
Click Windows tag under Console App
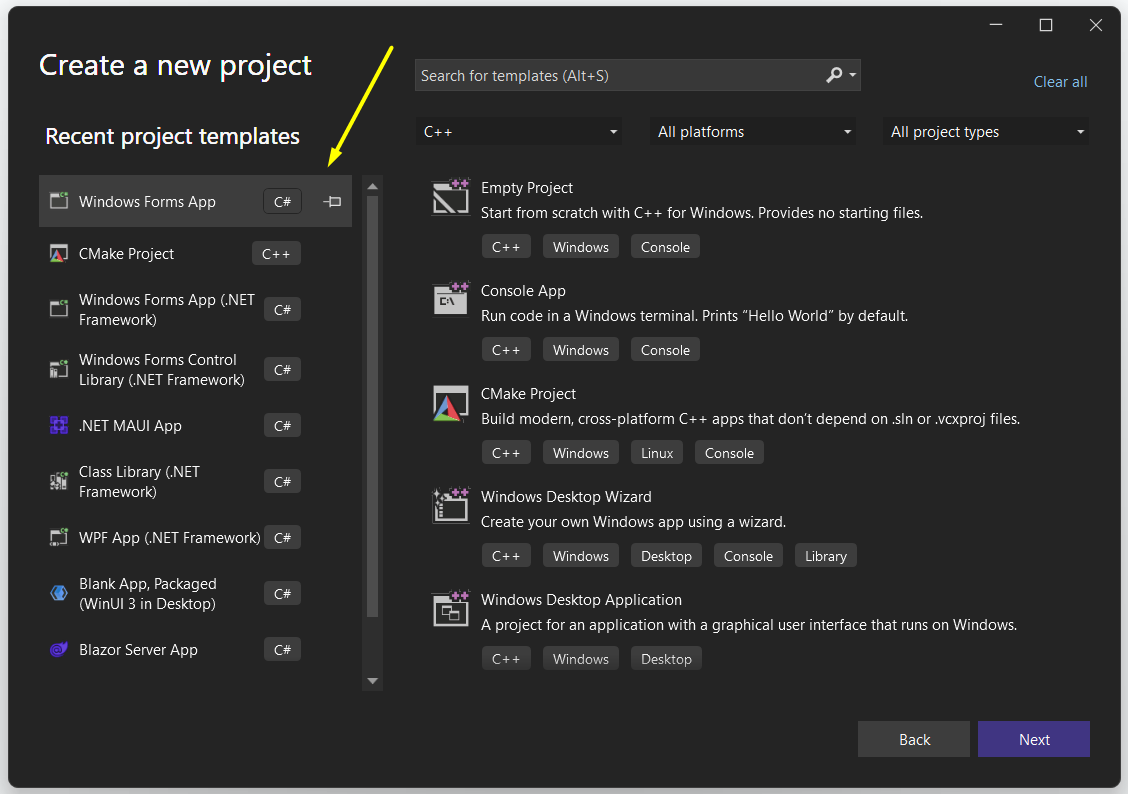(581, 350)
